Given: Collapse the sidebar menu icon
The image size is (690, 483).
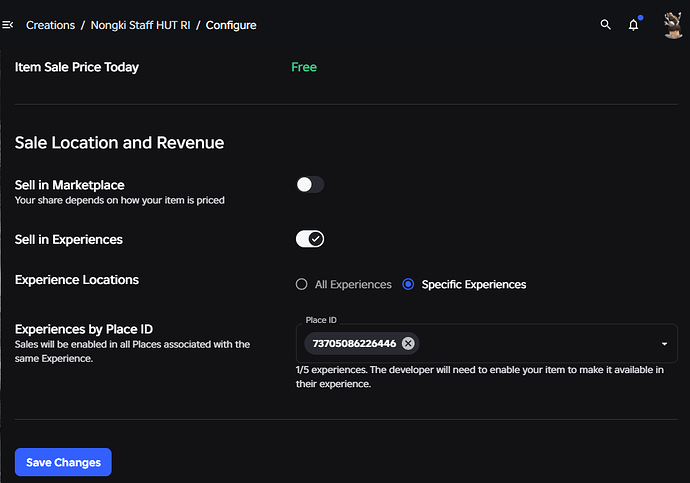Looking at the screenshot, I should click(x=7, y=25).
